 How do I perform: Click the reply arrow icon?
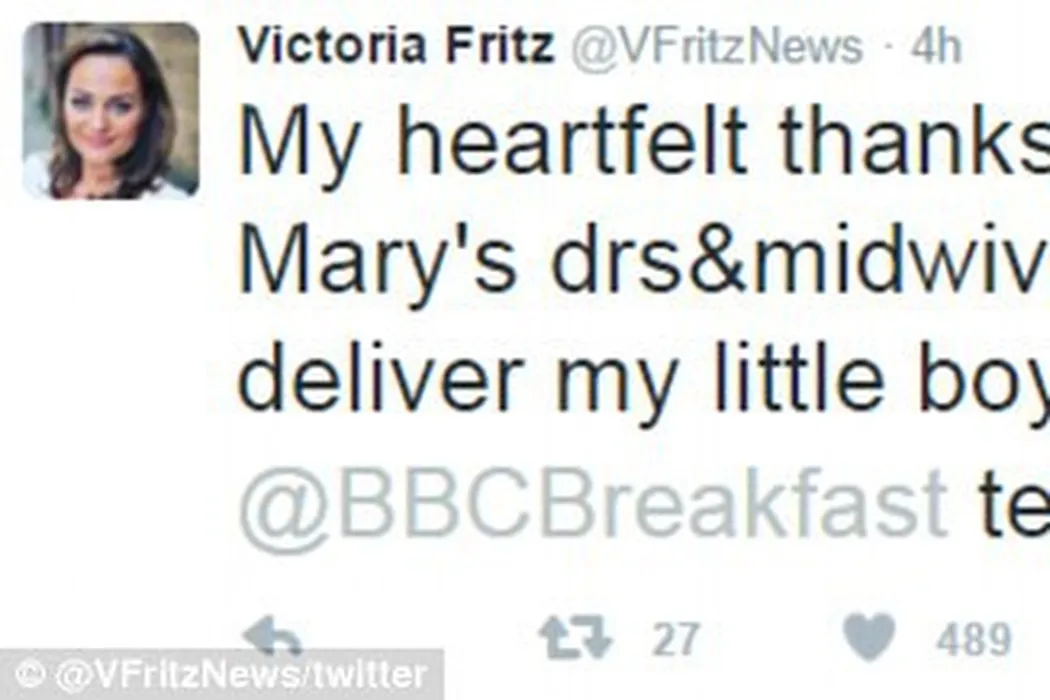(272, 636)
